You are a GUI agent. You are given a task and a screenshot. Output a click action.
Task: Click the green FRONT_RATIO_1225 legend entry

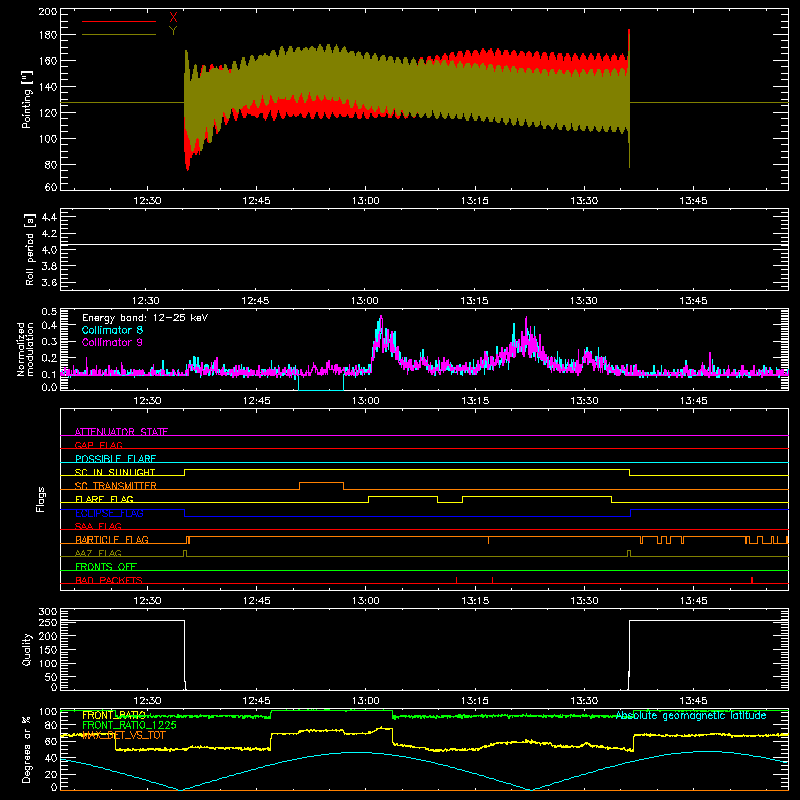click(x=129, y=725)
